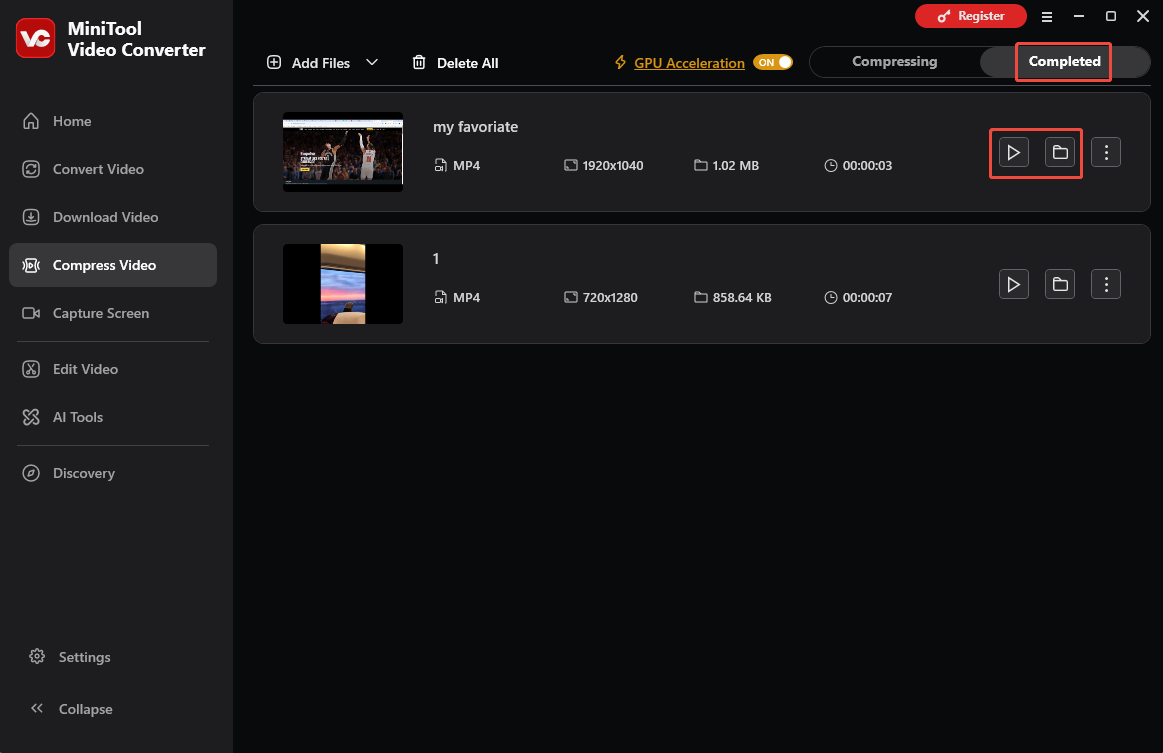Click the MiniTool Video Converter logo
The height and width of the screenshot is (753, 1163).
click(x=36, y=39)
